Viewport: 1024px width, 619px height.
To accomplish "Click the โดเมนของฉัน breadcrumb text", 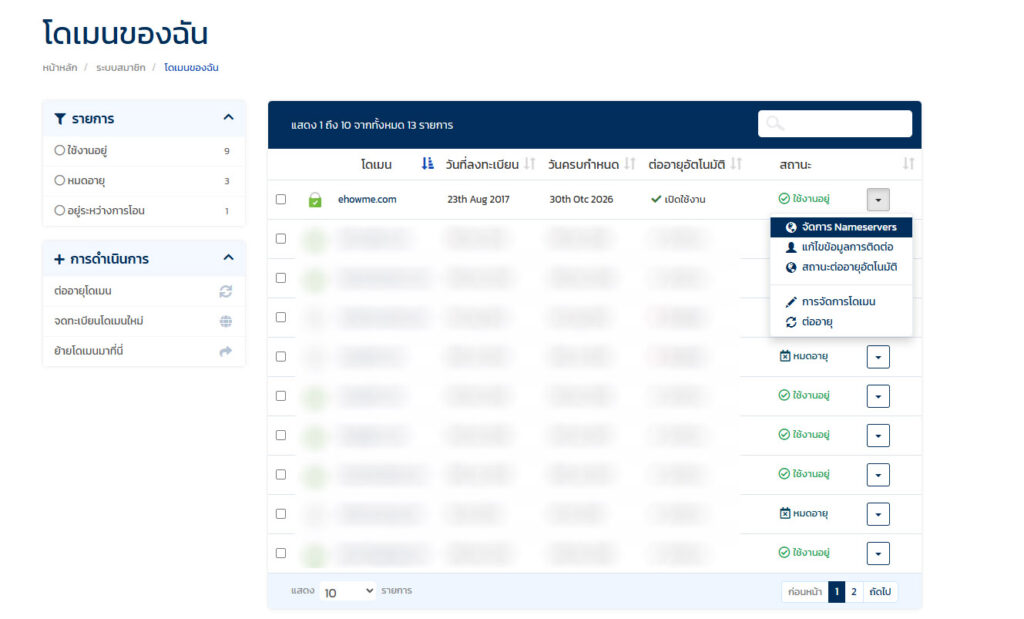I will click(191, 68).
